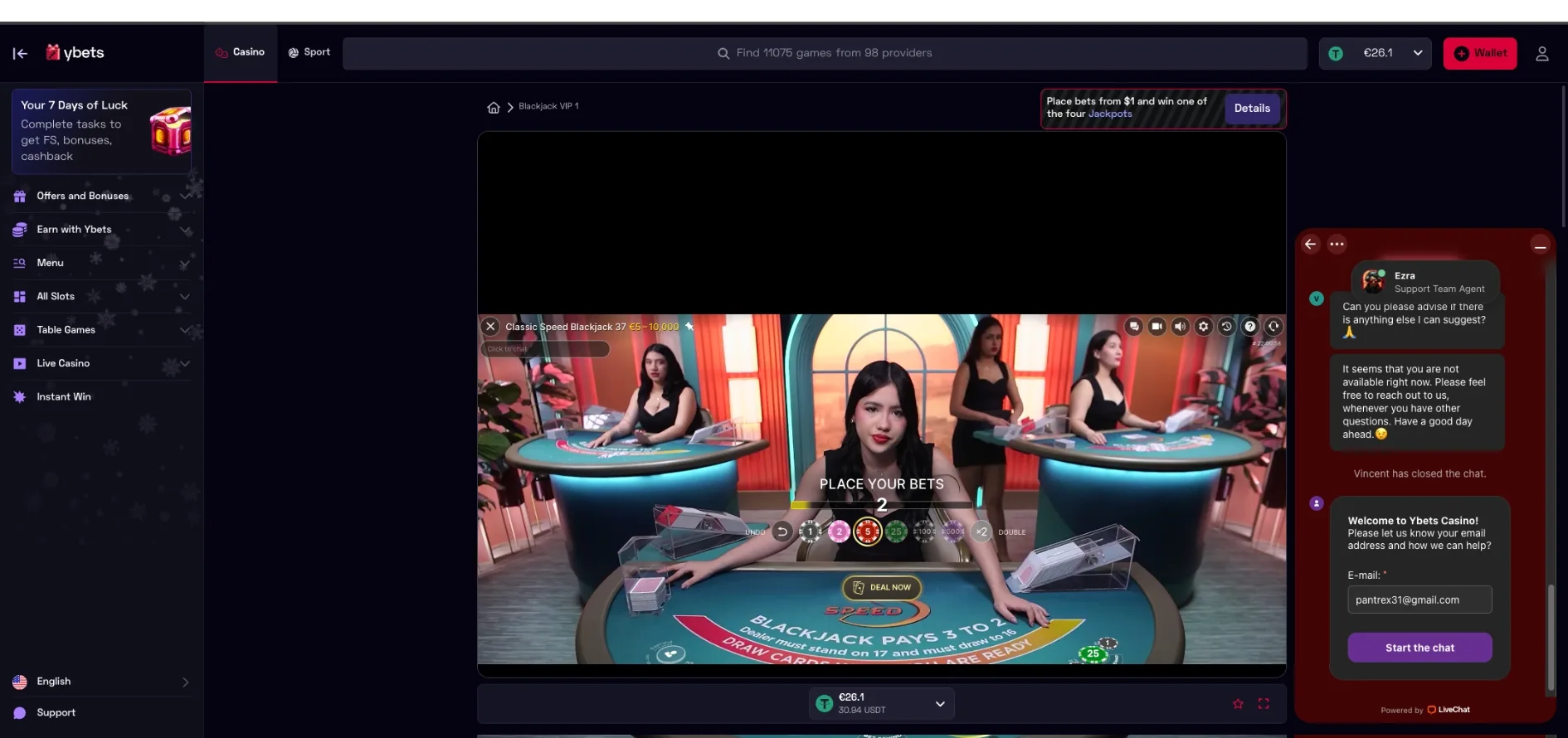Select the black 100 chip
The image size is (1568, 738).
[x=924, y=532]
